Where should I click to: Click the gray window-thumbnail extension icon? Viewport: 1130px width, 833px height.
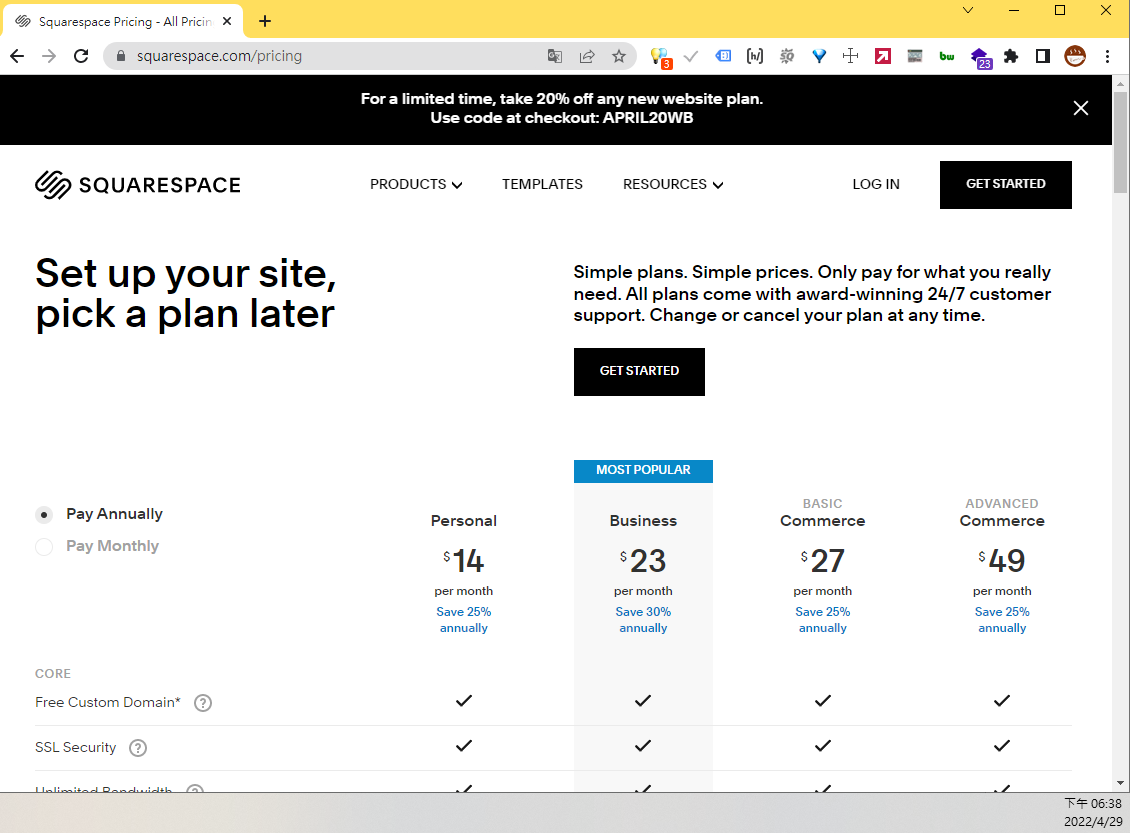click(x=915, y=56)
